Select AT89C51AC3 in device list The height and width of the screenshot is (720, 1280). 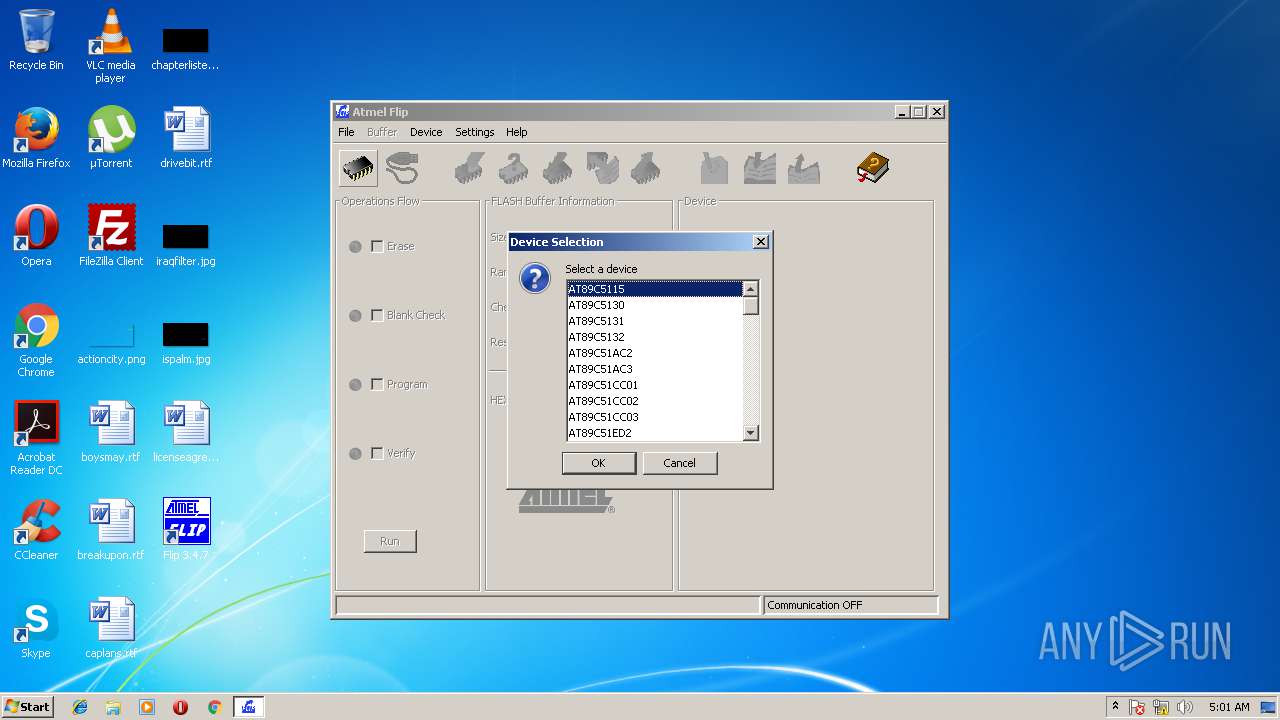(655, 369)
